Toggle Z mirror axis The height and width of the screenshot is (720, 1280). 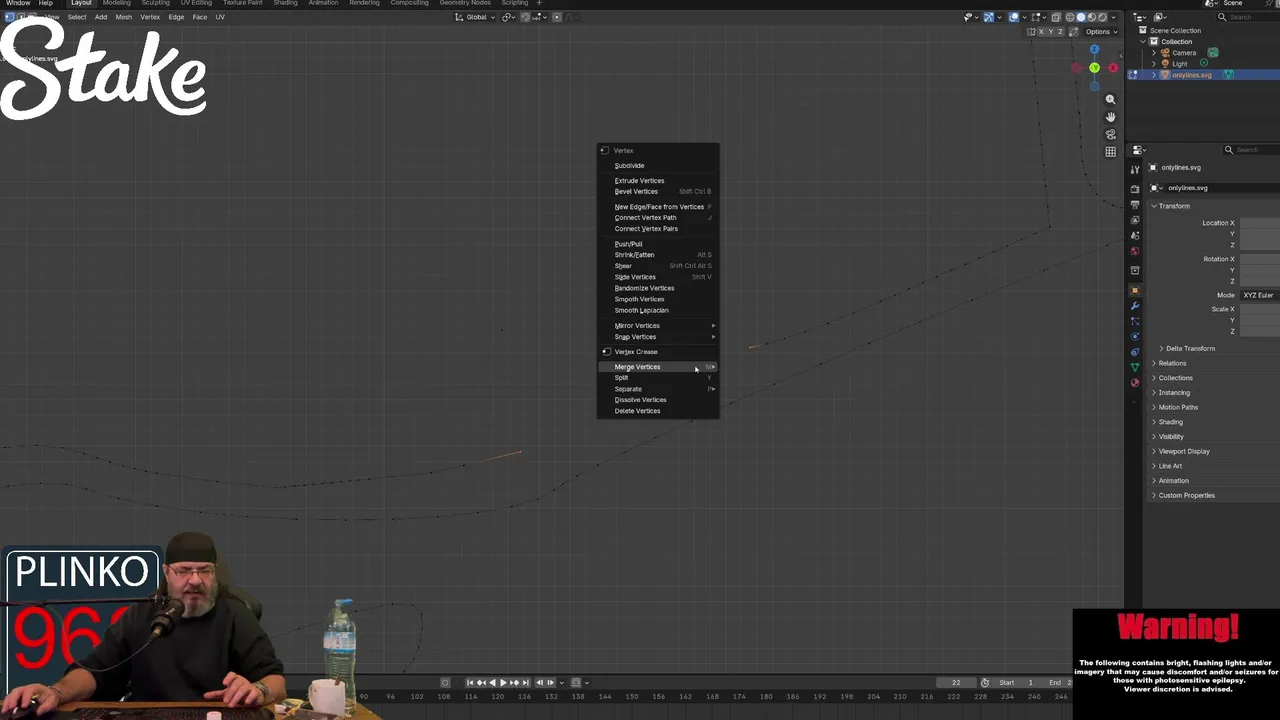pos(1060,31)
